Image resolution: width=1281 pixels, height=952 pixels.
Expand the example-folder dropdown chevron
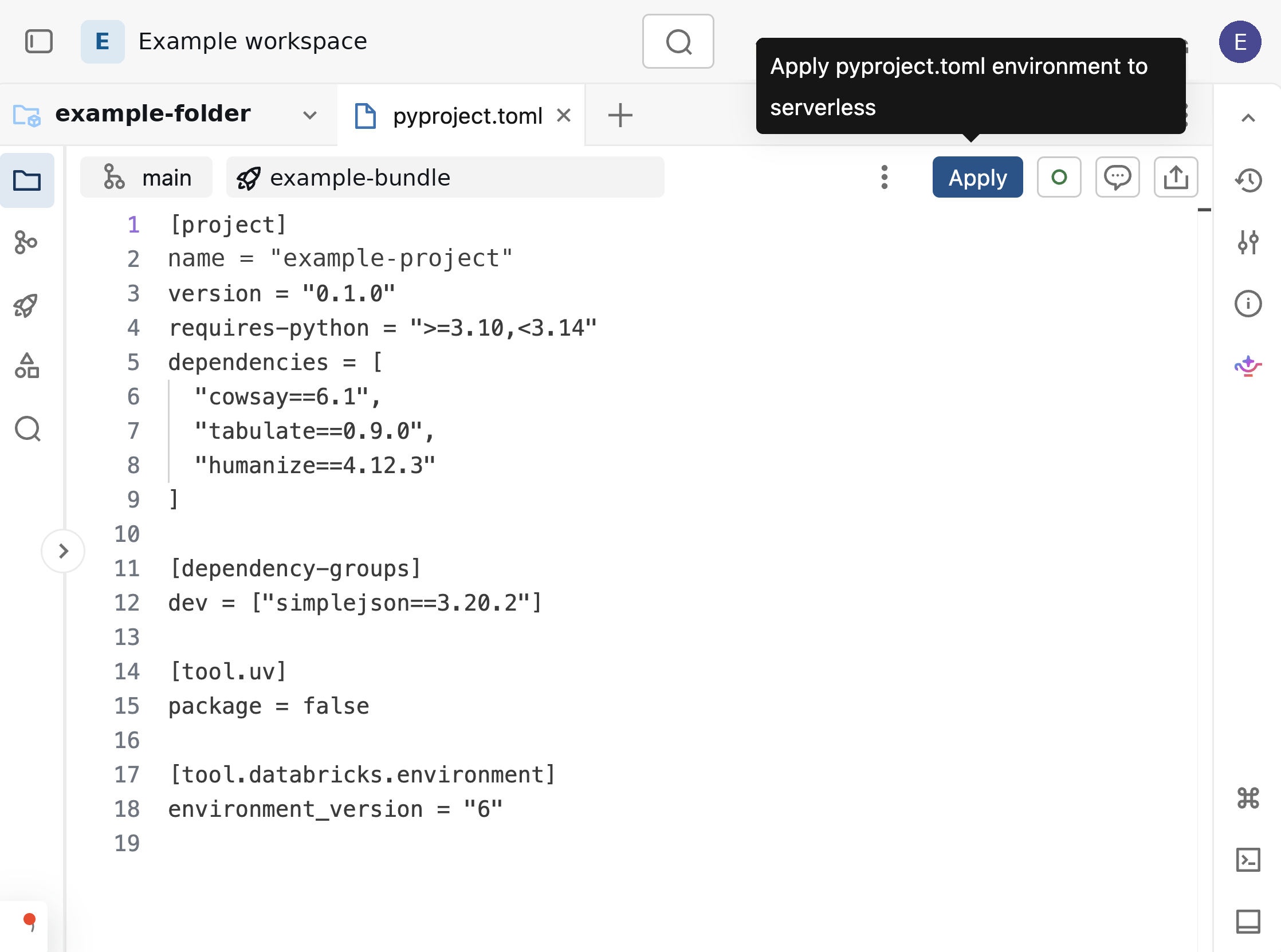coord(310,115)
